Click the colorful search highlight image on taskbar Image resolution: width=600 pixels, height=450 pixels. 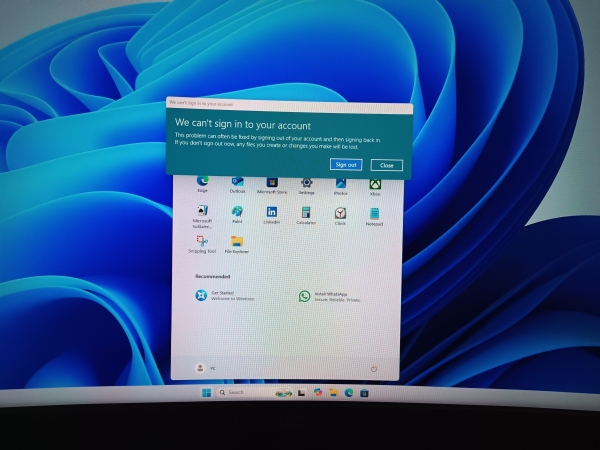click(284, 393)
